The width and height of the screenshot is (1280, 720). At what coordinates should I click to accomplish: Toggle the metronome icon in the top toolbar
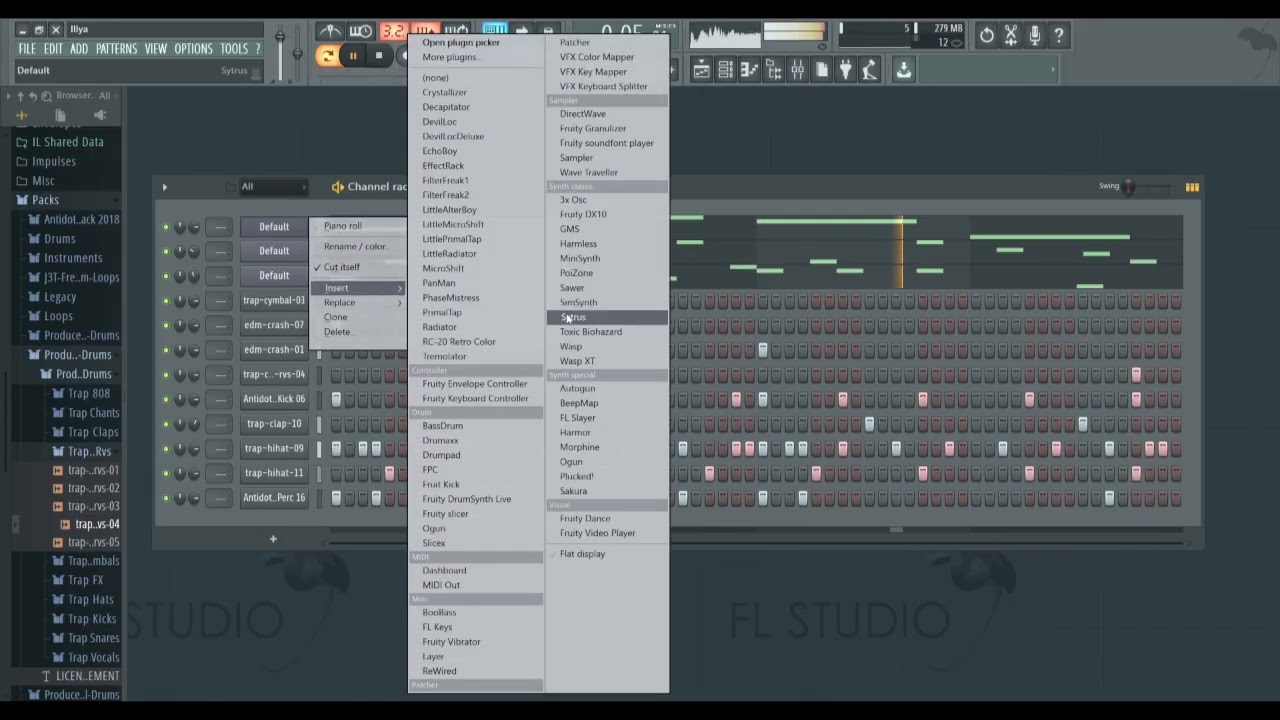330,32
